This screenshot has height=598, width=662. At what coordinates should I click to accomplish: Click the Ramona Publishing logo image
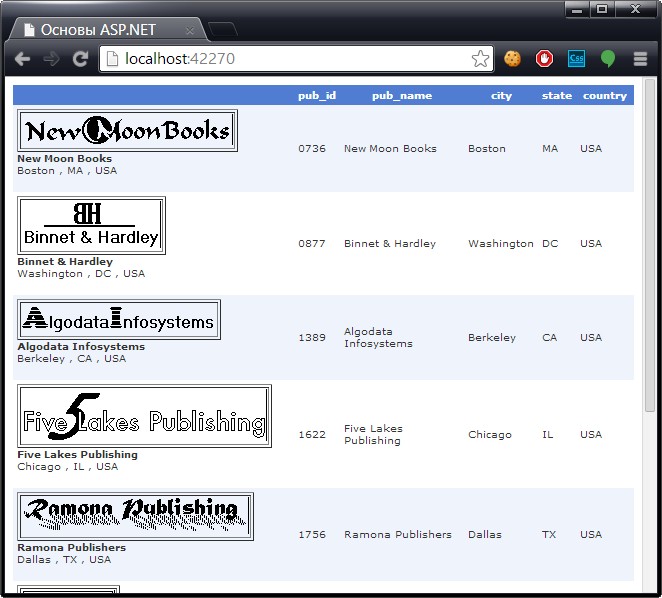click(x=135, y=516)
